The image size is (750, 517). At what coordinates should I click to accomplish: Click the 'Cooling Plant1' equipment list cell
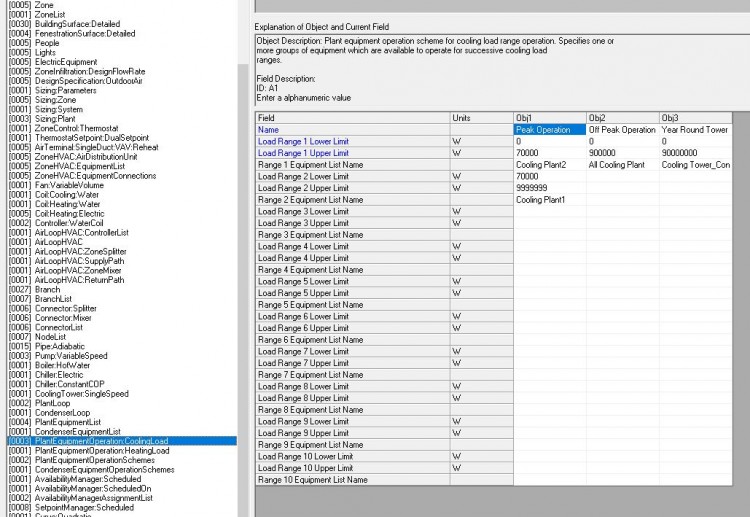(x=548, y=200)
